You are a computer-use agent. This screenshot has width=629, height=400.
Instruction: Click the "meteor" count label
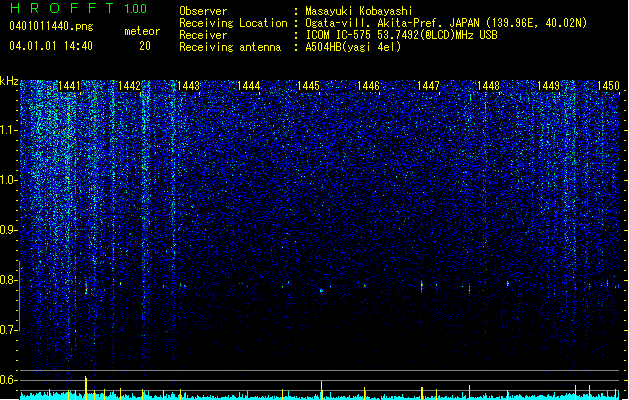pyautogui.click(x=142, y=31)
